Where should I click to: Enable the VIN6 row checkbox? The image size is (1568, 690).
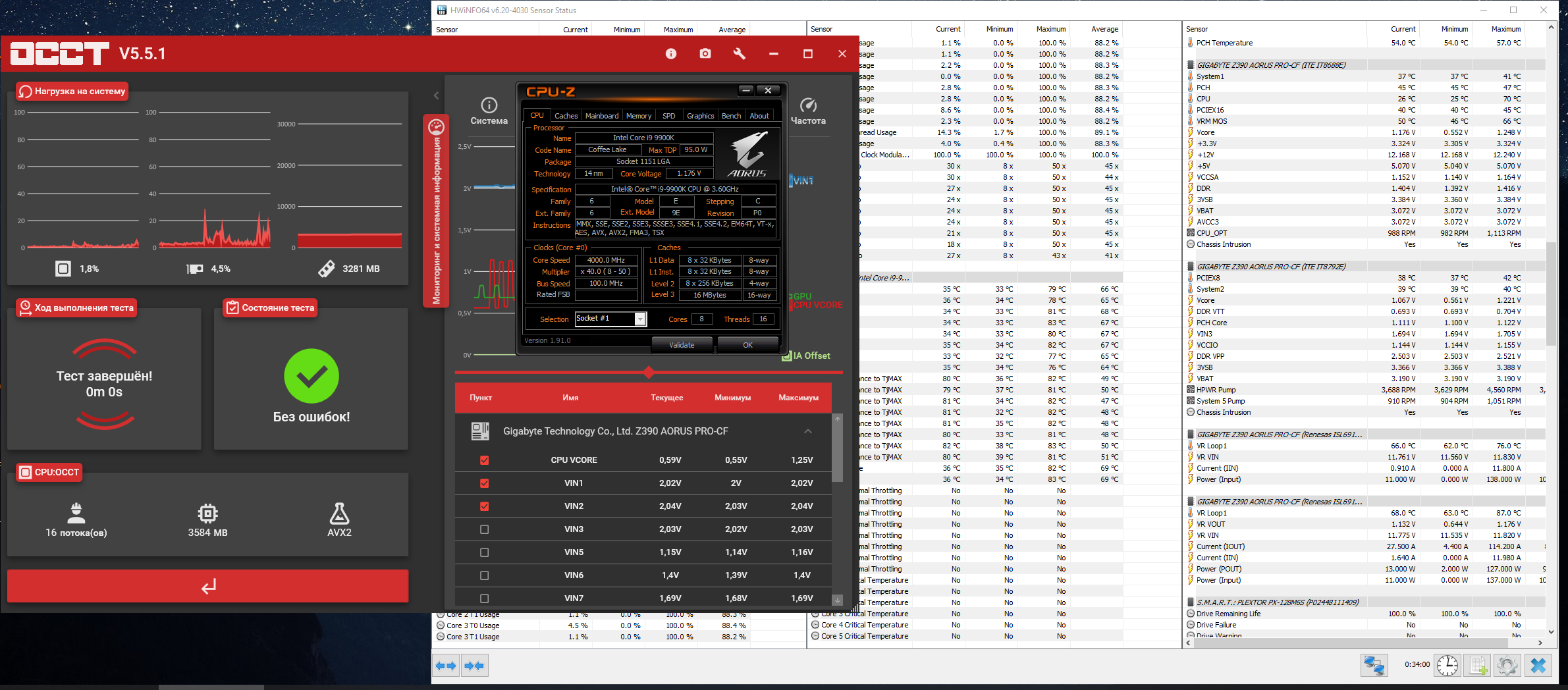tap(485, 575)
